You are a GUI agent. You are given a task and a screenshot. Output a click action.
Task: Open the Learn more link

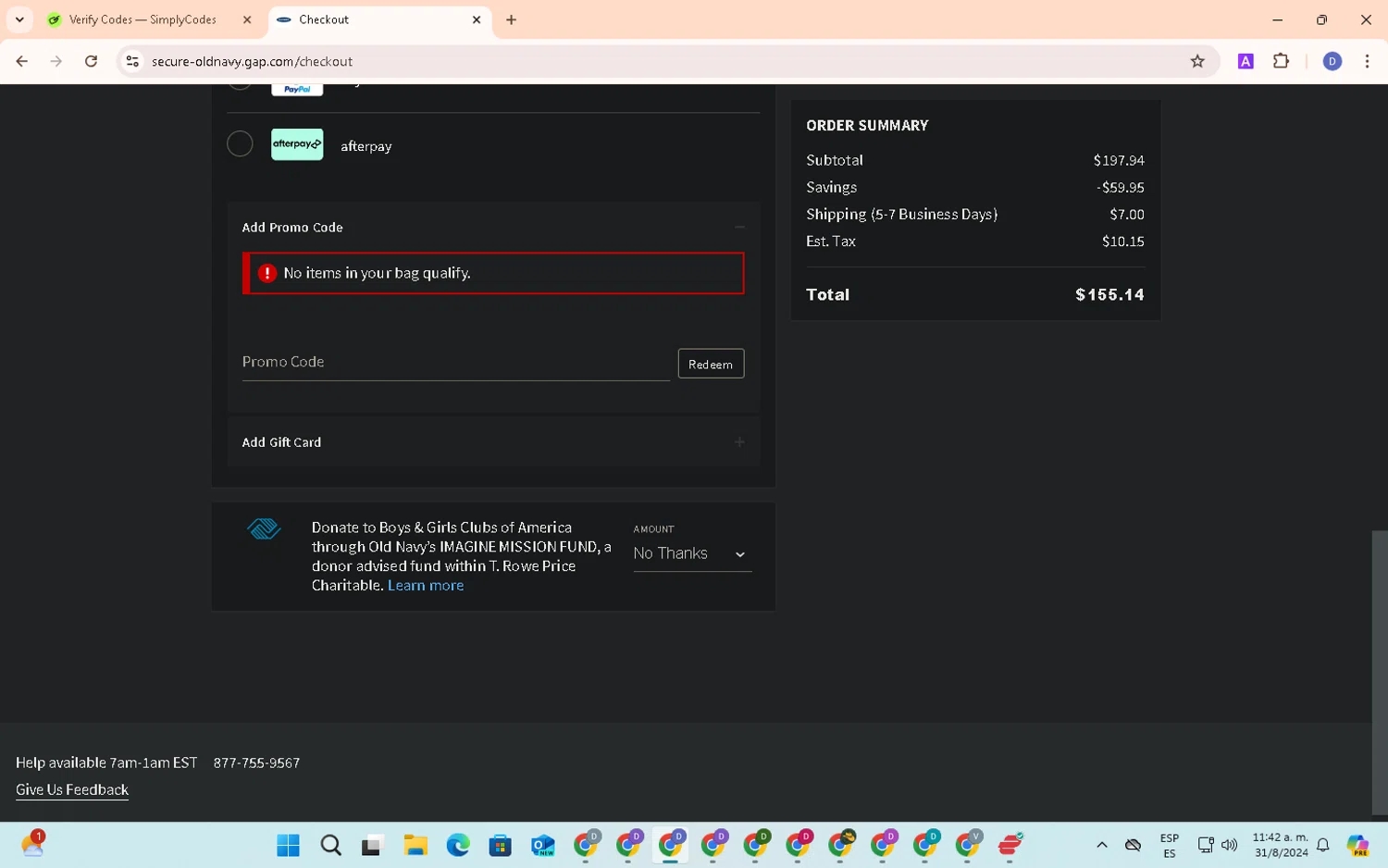coord(426,586)
